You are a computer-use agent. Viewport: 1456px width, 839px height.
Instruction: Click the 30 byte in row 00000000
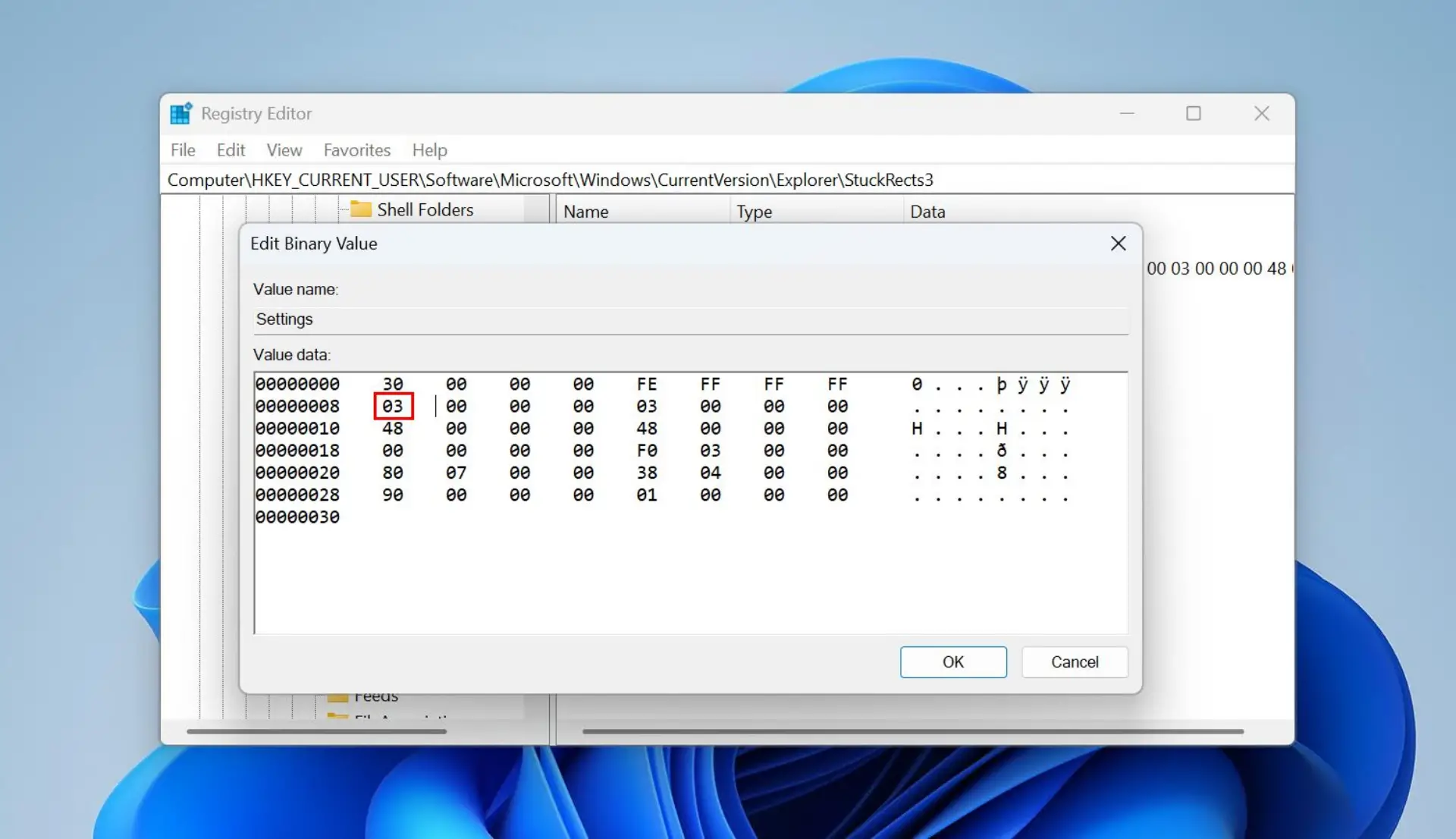point(393,385)
